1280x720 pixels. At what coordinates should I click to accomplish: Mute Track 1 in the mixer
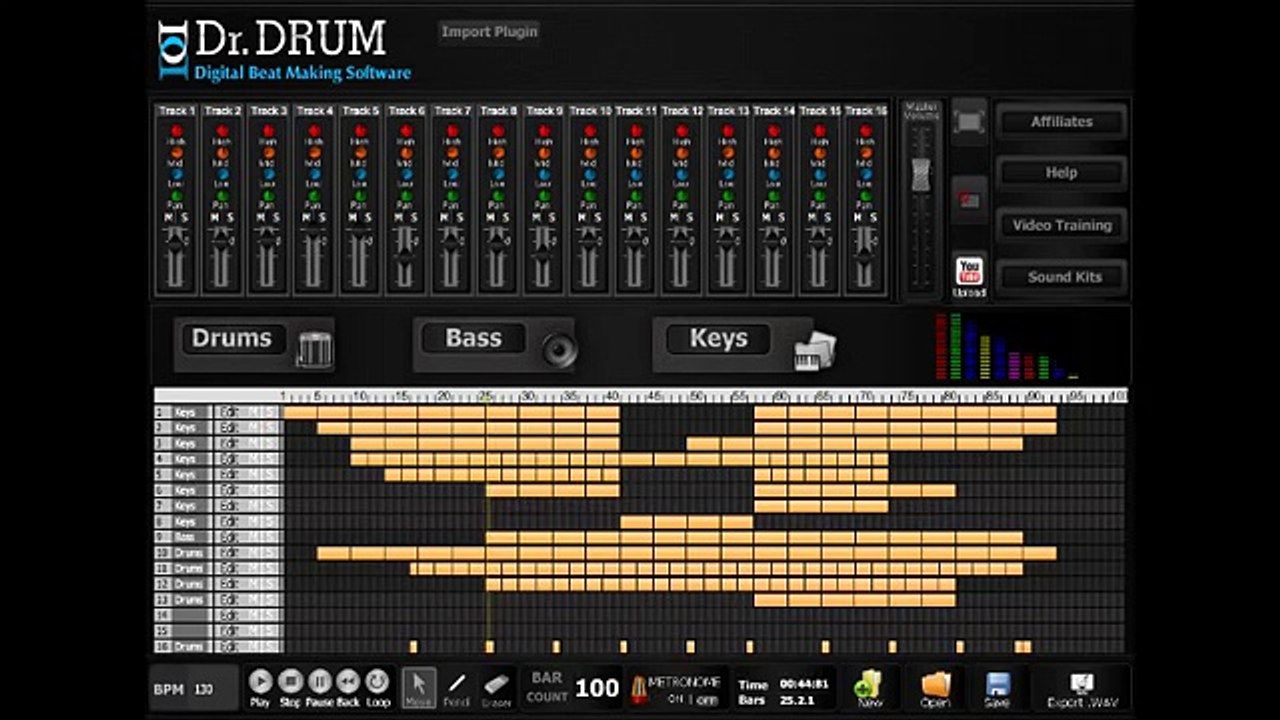pos(168,218)
